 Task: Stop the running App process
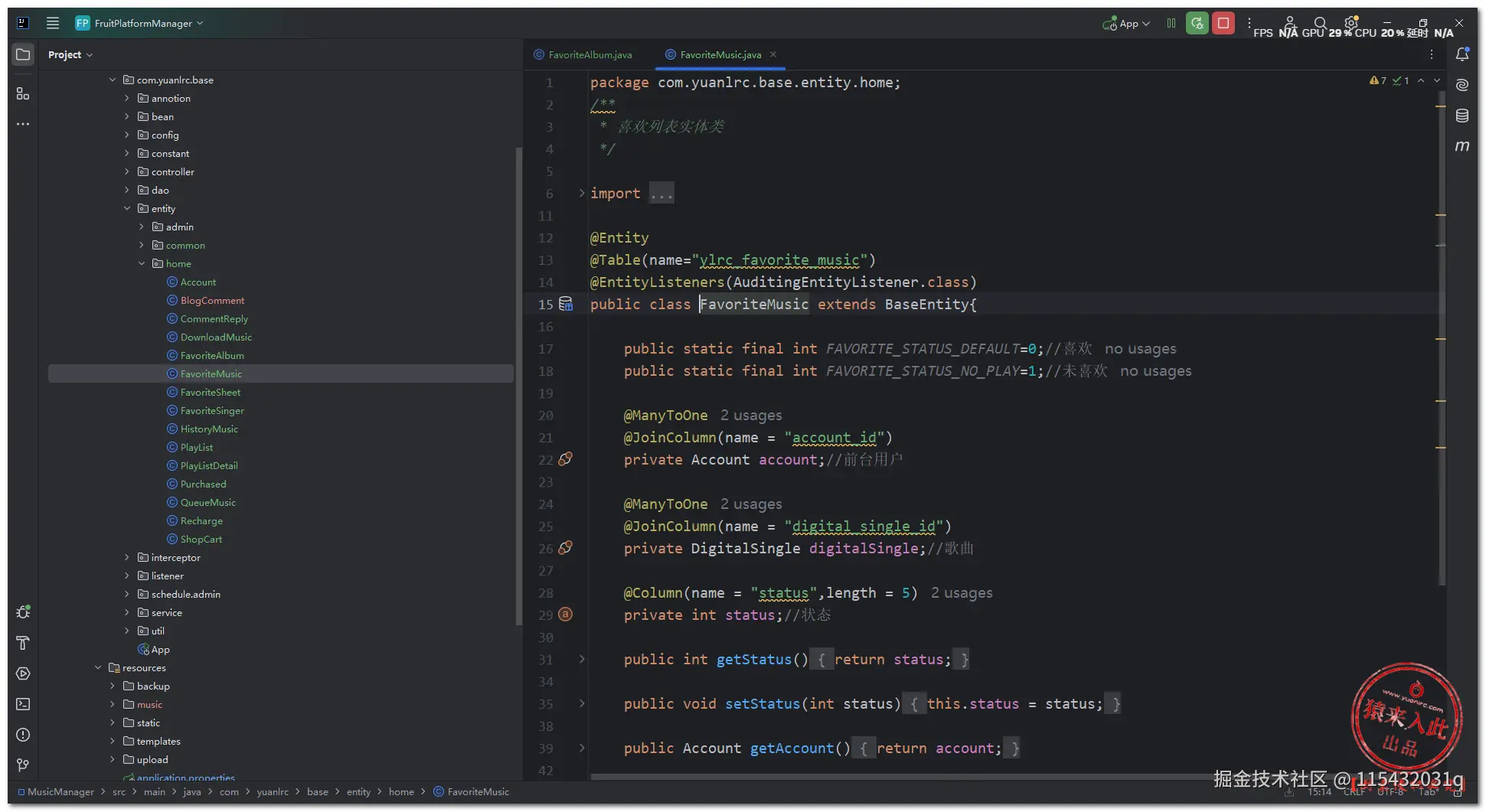point(1223,23)
